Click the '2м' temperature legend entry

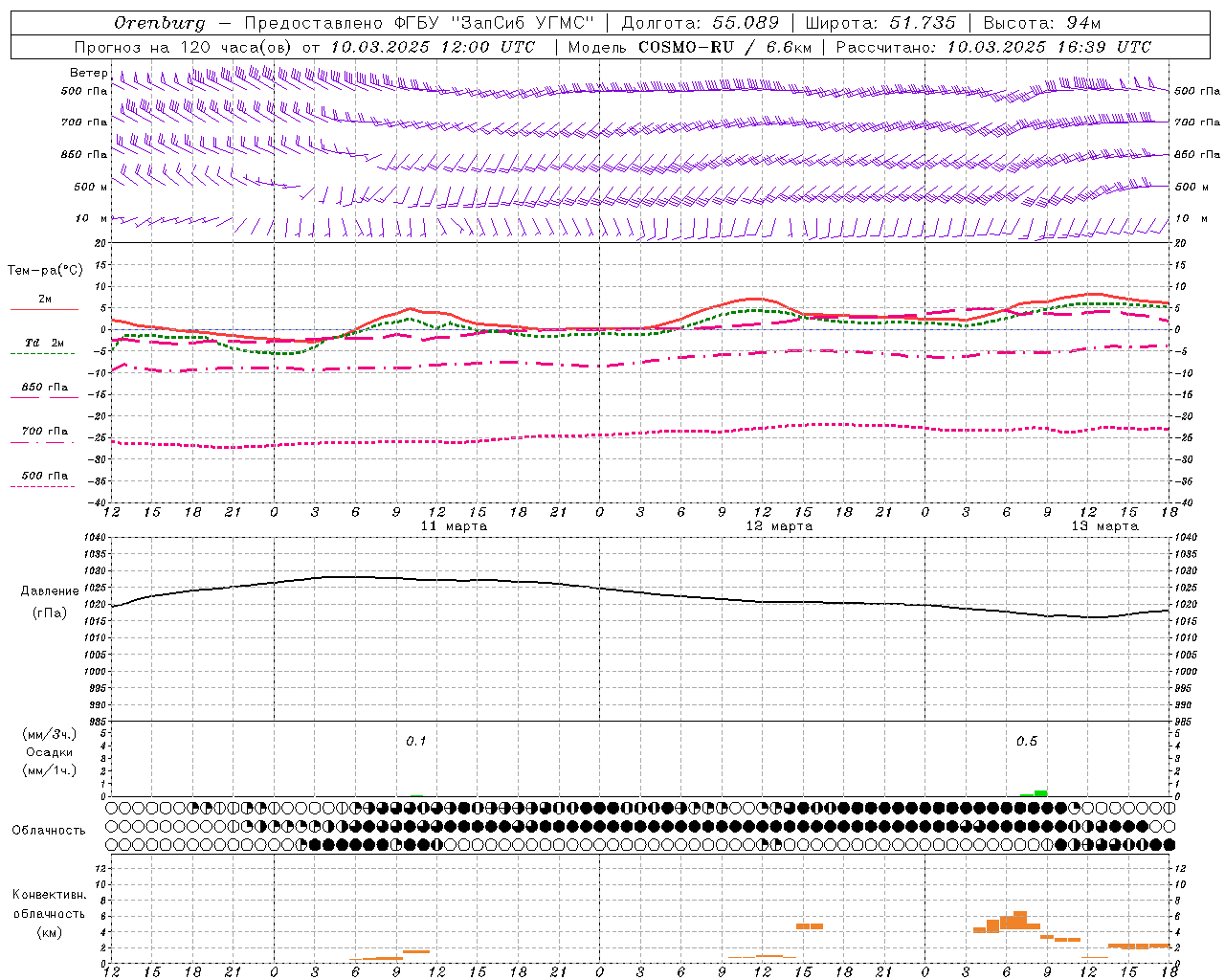44,300
